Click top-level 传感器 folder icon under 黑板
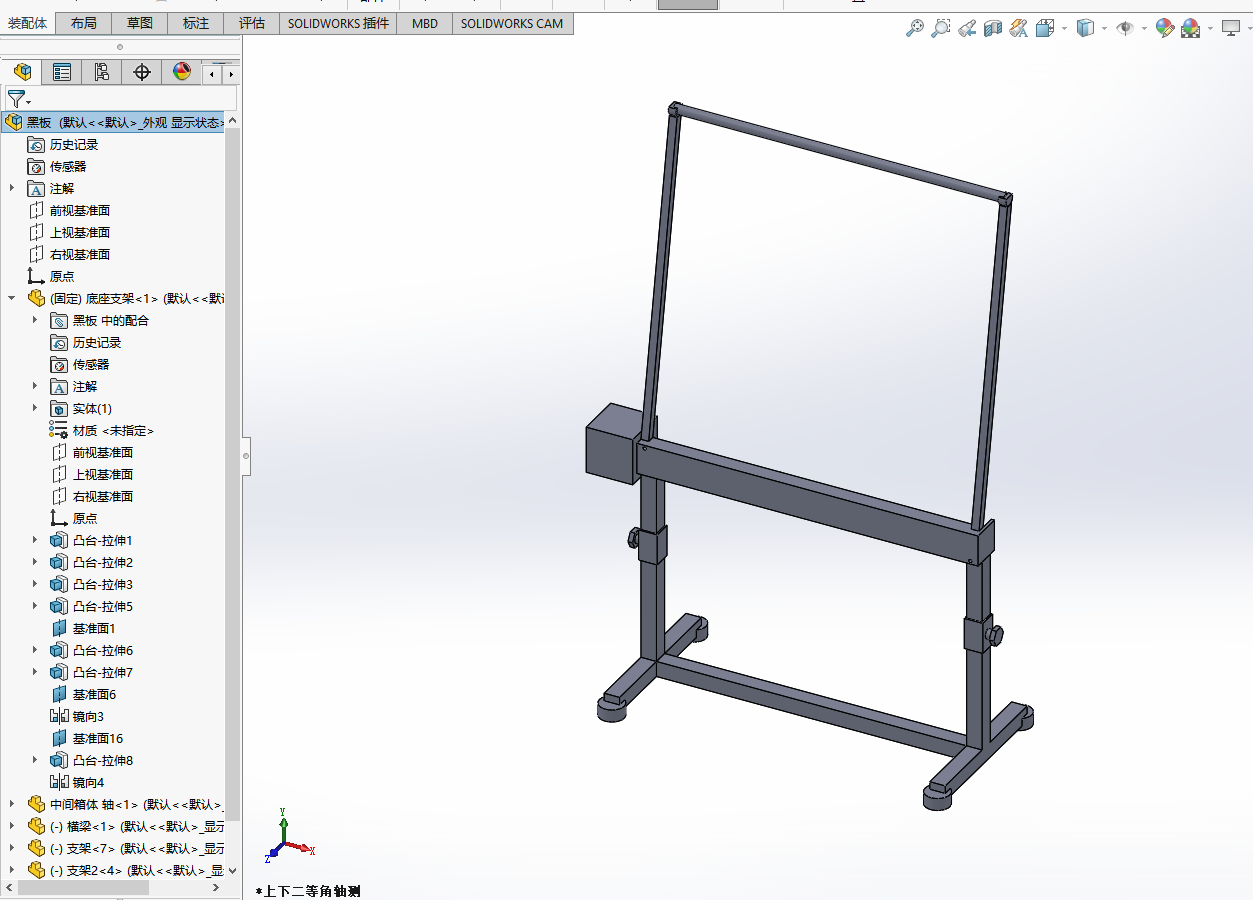 click(36, 167)
